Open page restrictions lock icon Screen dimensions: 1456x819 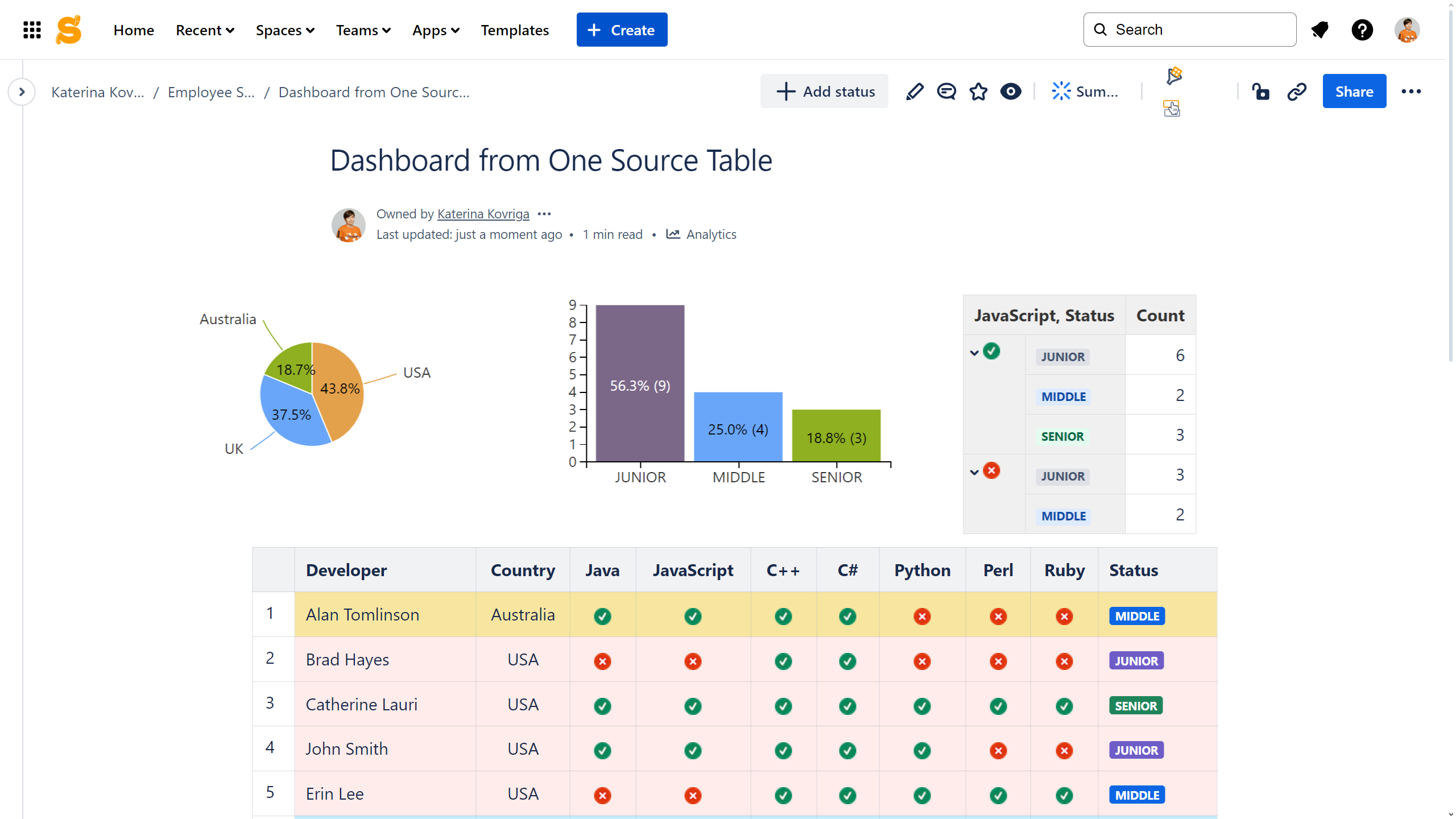click(1260, 92)
